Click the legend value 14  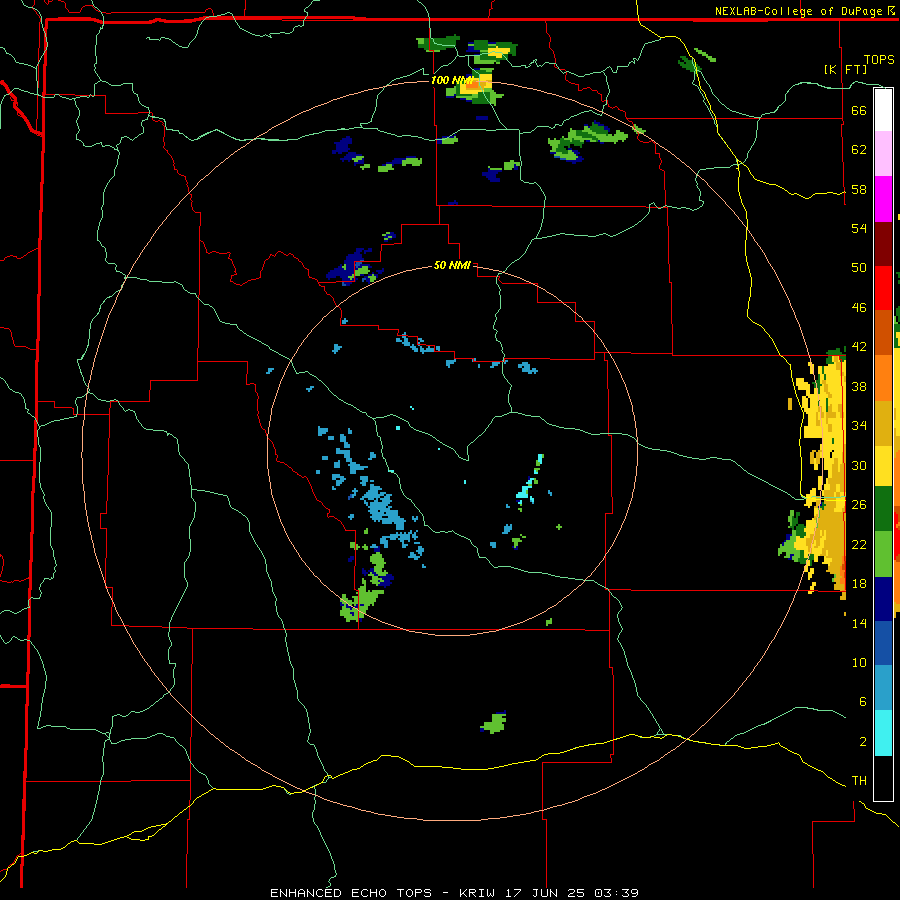[859, 623]
